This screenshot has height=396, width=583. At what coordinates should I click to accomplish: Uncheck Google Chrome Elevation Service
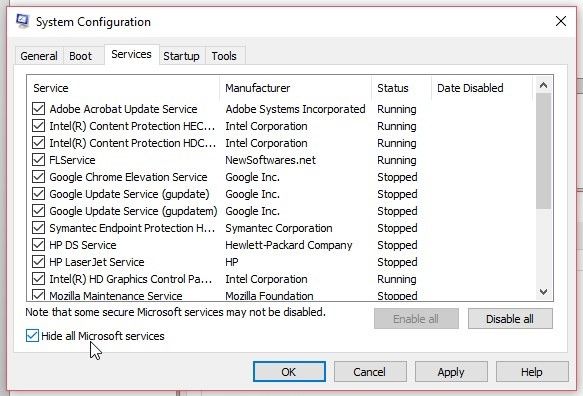[38, 177]
